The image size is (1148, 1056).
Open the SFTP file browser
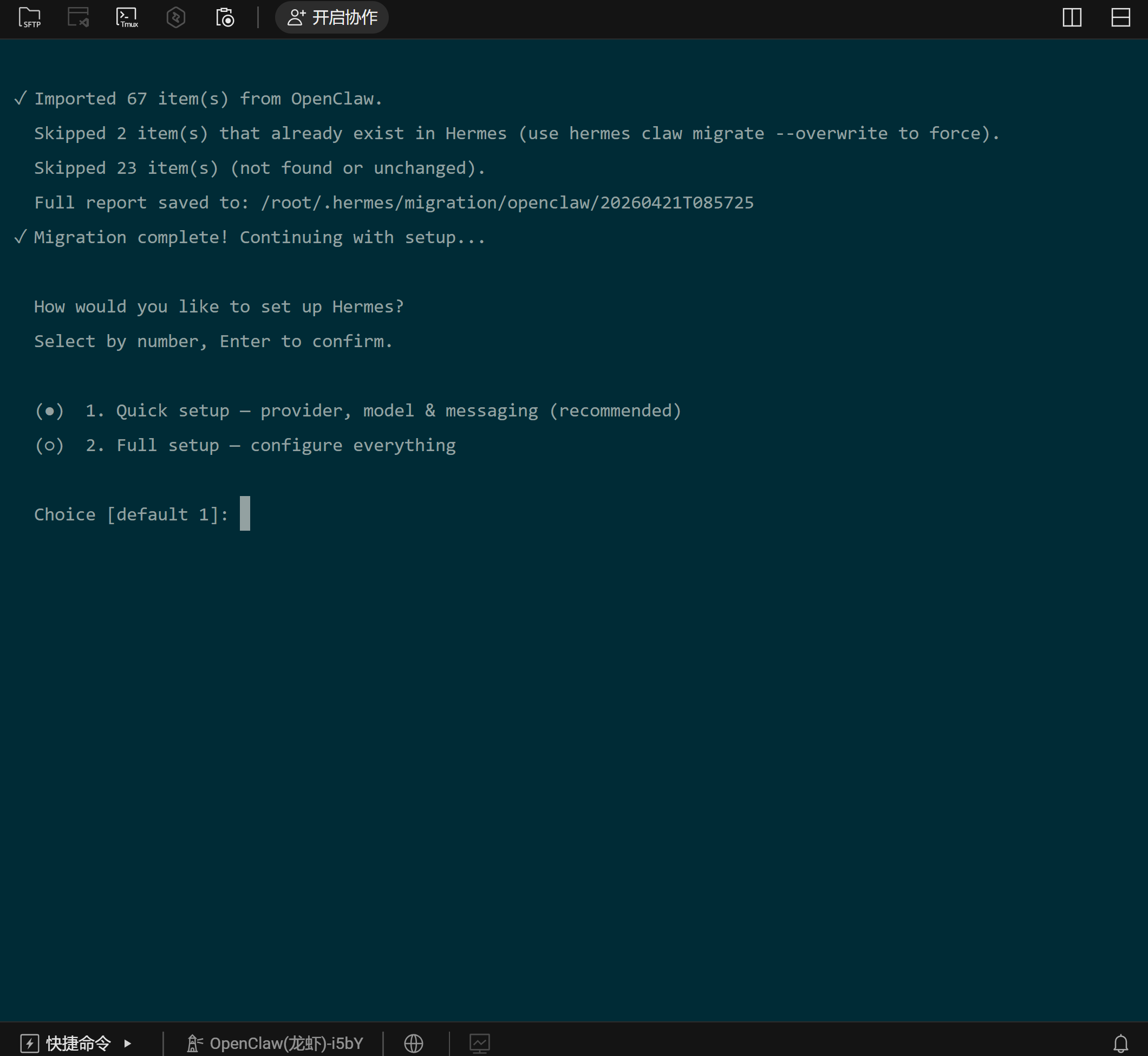click(x=30, y=17)
